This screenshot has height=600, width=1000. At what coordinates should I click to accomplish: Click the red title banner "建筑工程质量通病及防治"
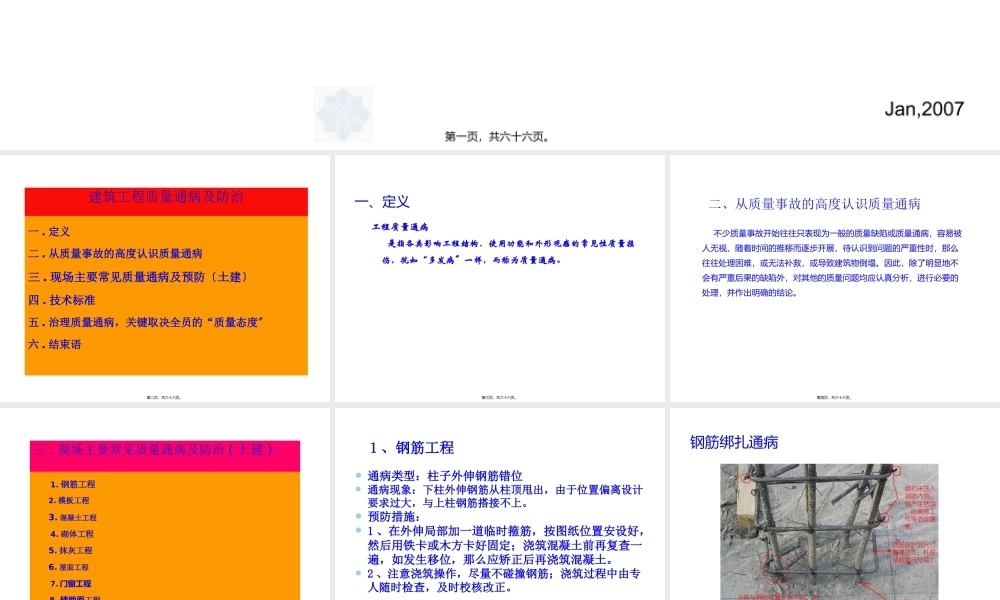click(x=165, y=200)
